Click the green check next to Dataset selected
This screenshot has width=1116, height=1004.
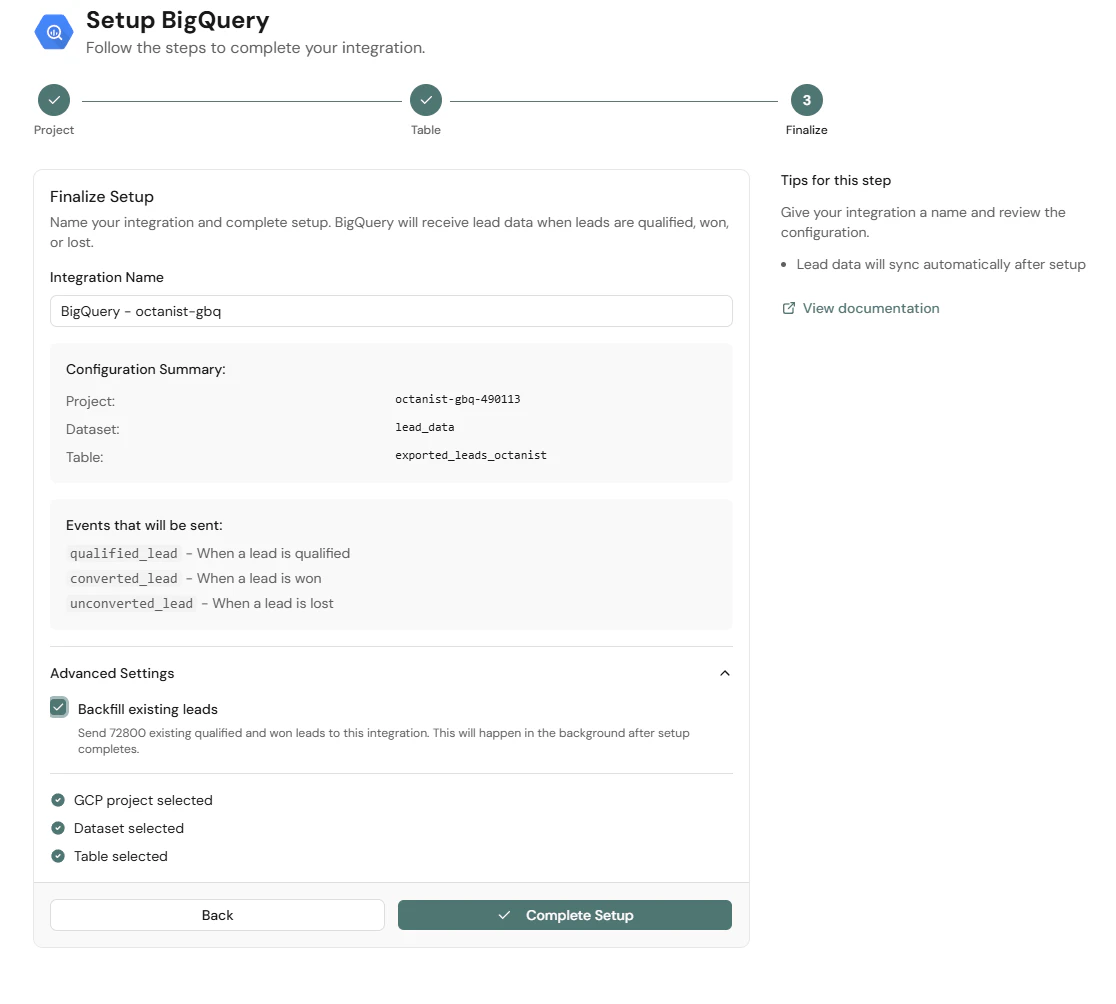58,828
